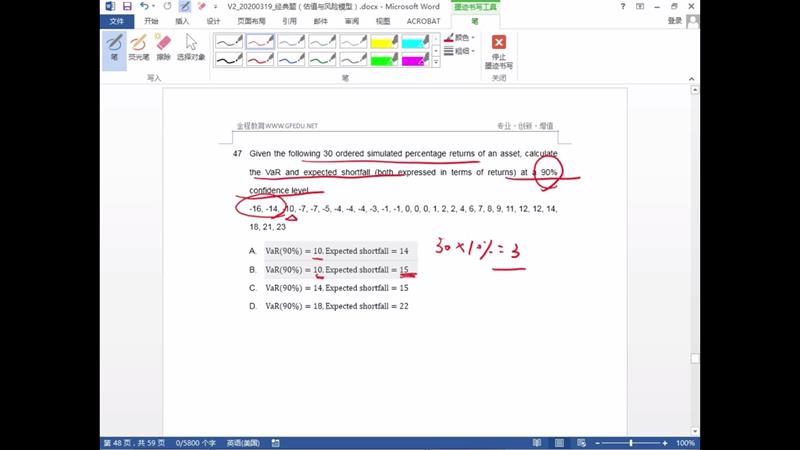Customize the quick access toolbar dropdown
Screen dimensions: 800x450
(x=215, y=7)
